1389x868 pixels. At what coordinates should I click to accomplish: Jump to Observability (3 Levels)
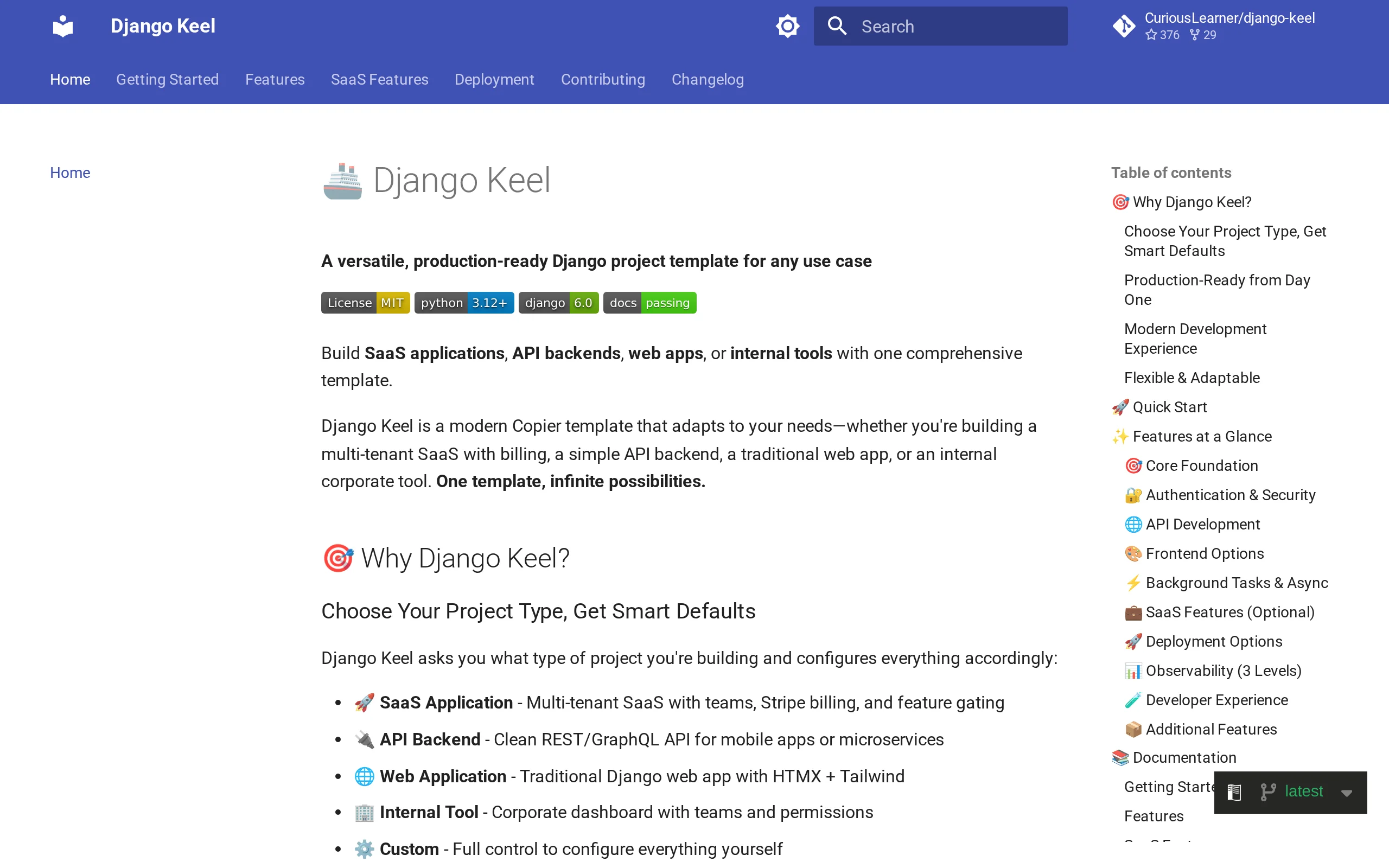point(1213,671)
